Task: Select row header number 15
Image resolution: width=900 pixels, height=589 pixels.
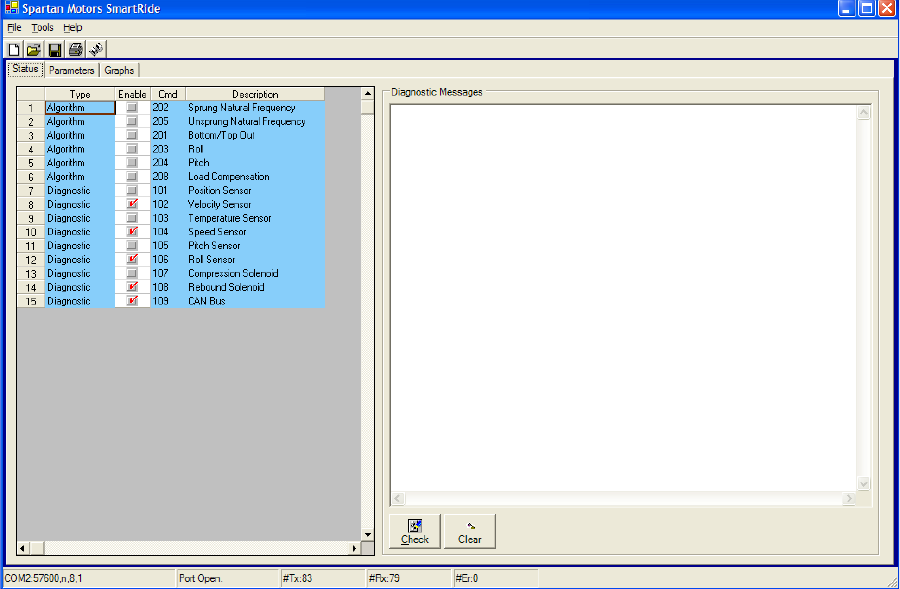Action: (31, 301)
